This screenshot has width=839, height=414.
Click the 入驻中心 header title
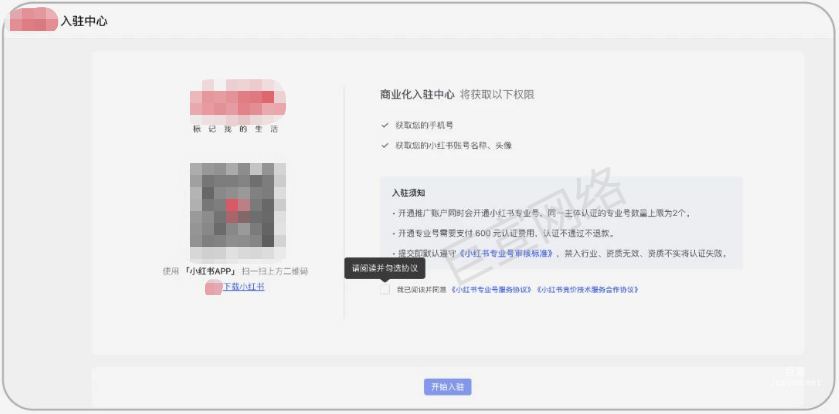(84, 21)
